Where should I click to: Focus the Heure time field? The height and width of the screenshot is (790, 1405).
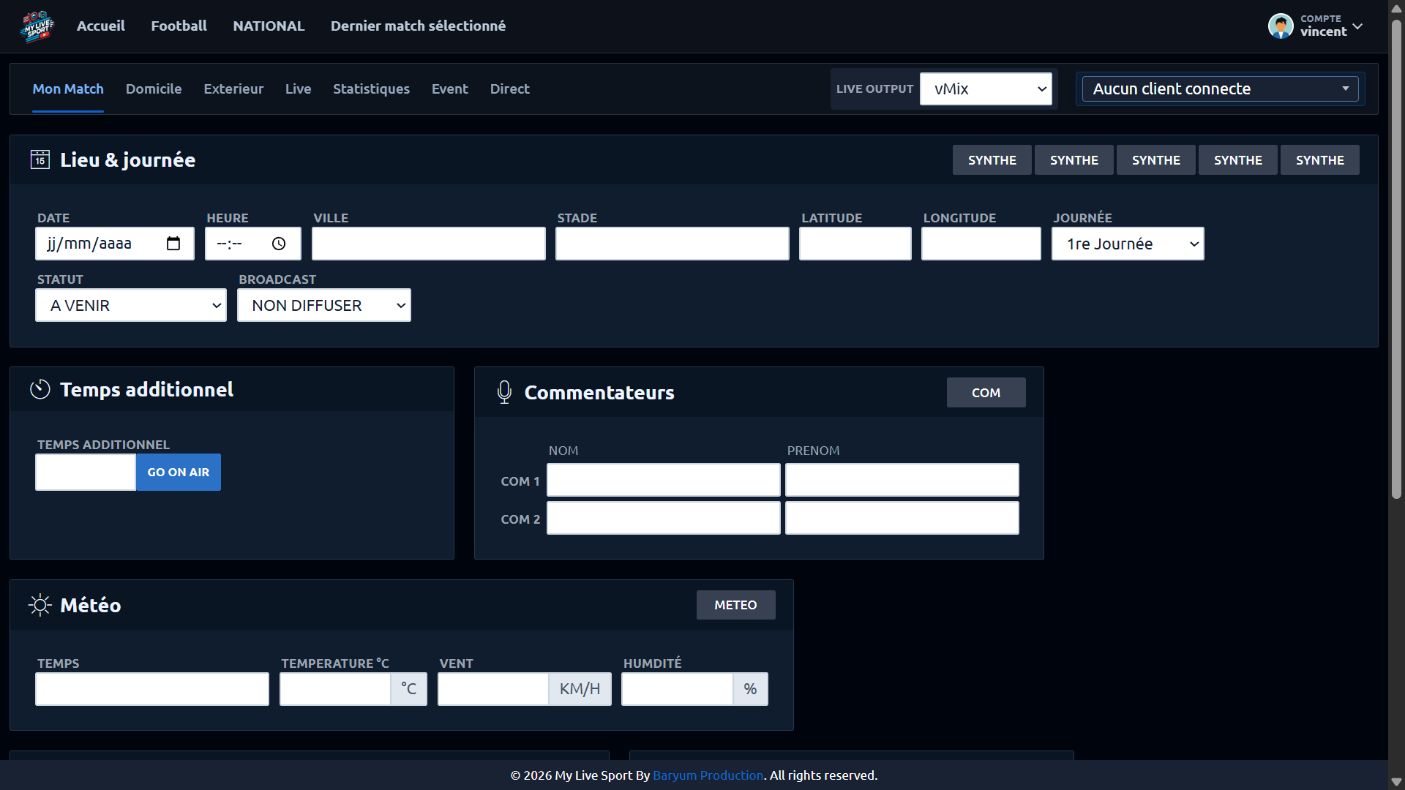pos(253,244)
